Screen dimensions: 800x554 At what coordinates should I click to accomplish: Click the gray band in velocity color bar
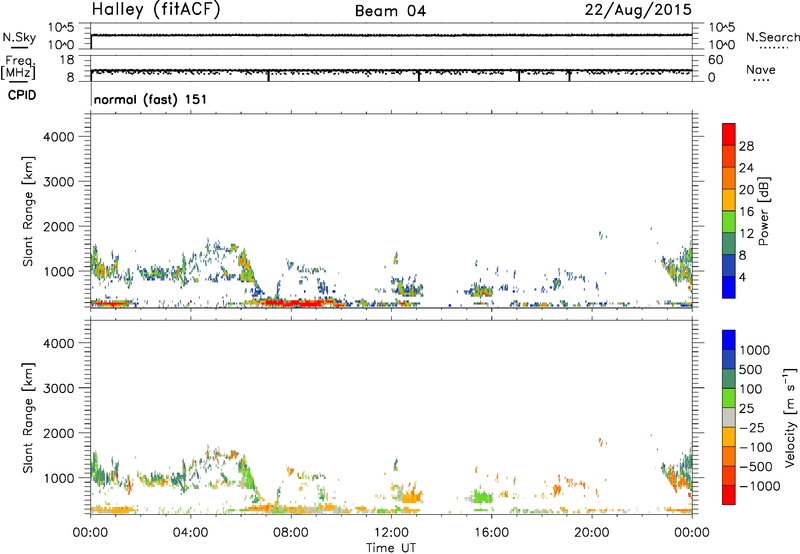click(x=729, y=417)
